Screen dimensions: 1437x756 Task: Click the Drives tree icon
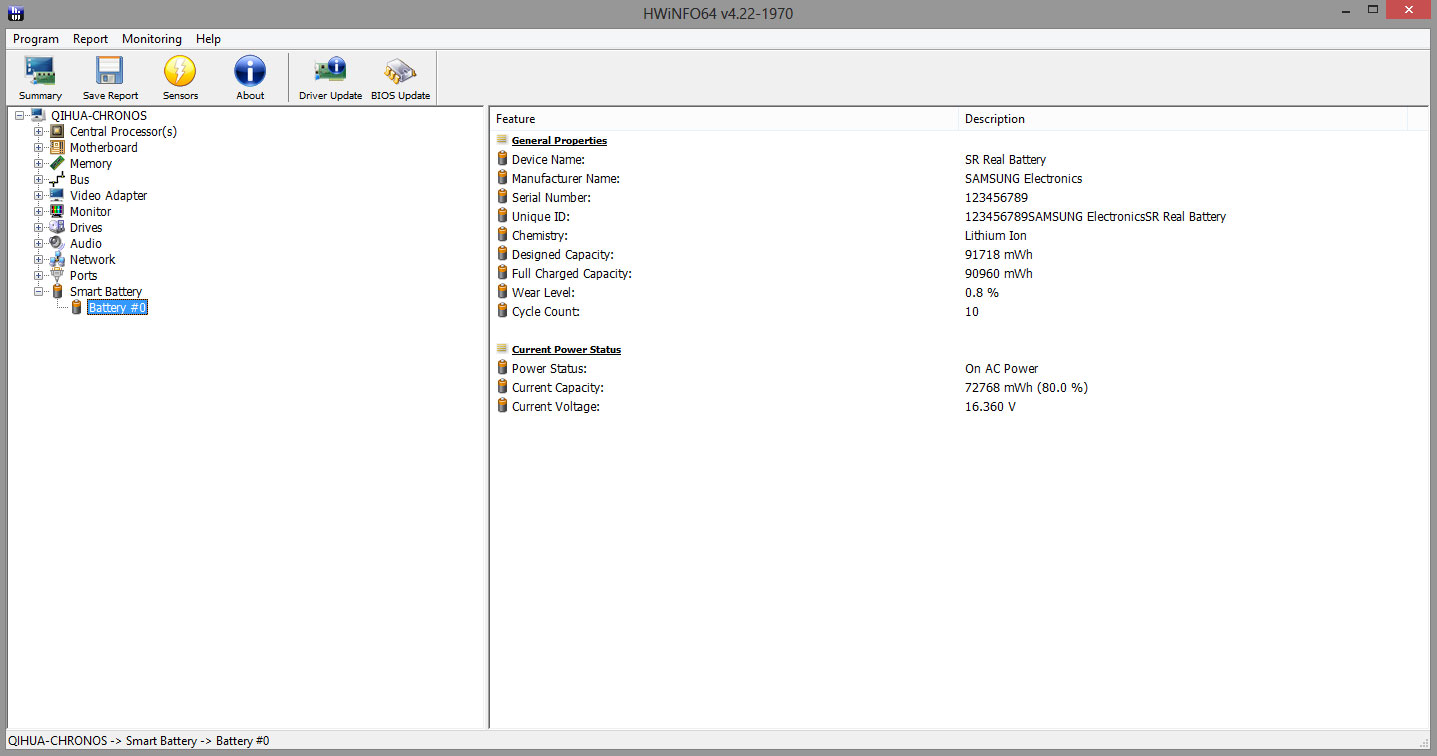(x=57, y=228)
